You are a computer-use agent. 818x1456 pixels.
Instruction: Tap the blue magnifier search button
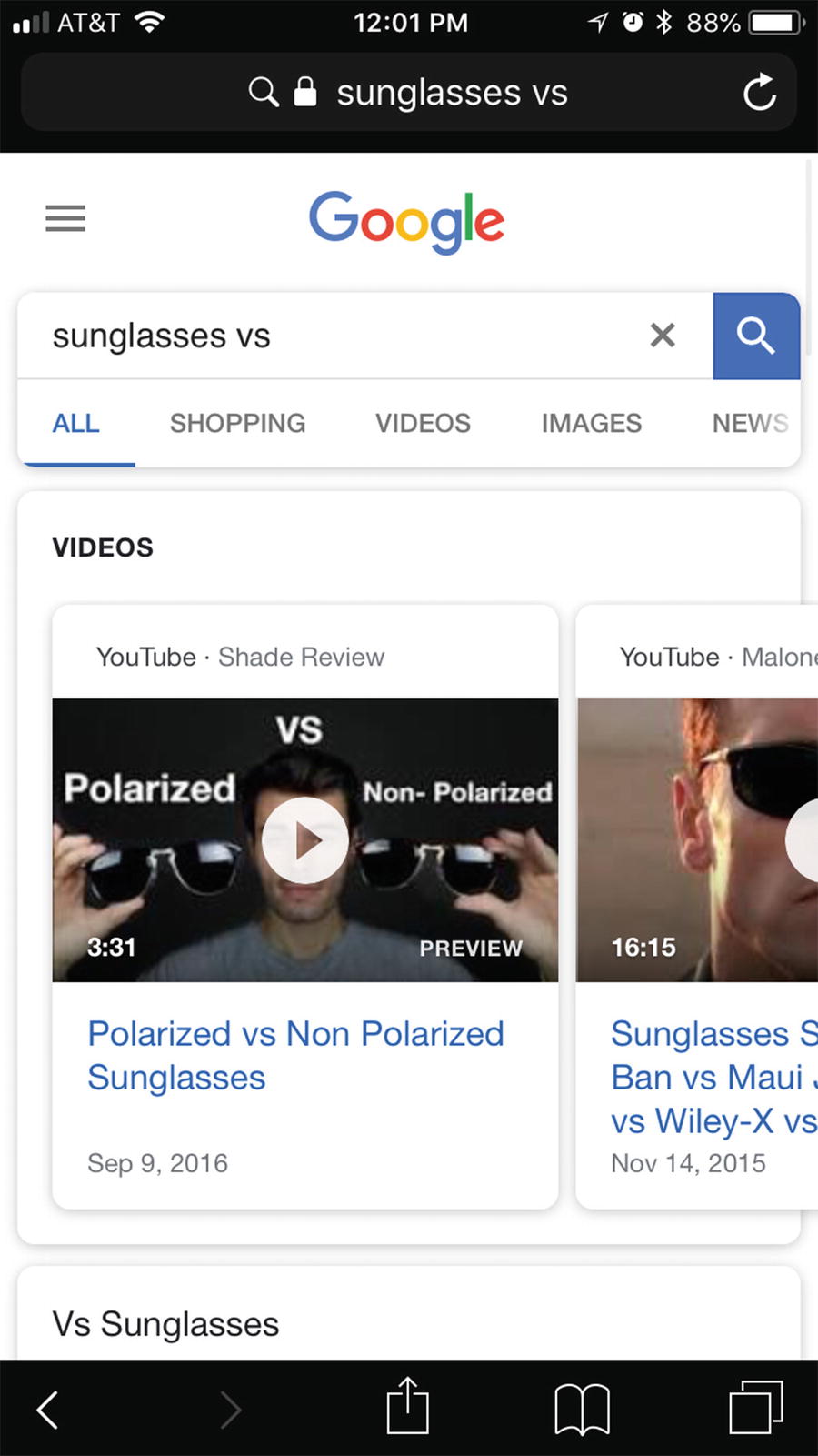(756, 336)
